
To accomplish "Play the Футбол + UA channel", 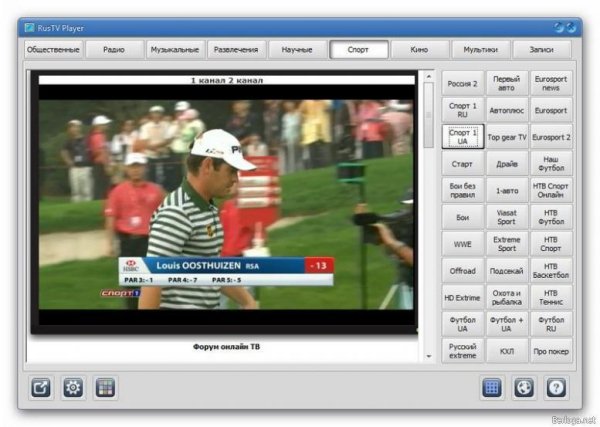I will coord(507,324).
